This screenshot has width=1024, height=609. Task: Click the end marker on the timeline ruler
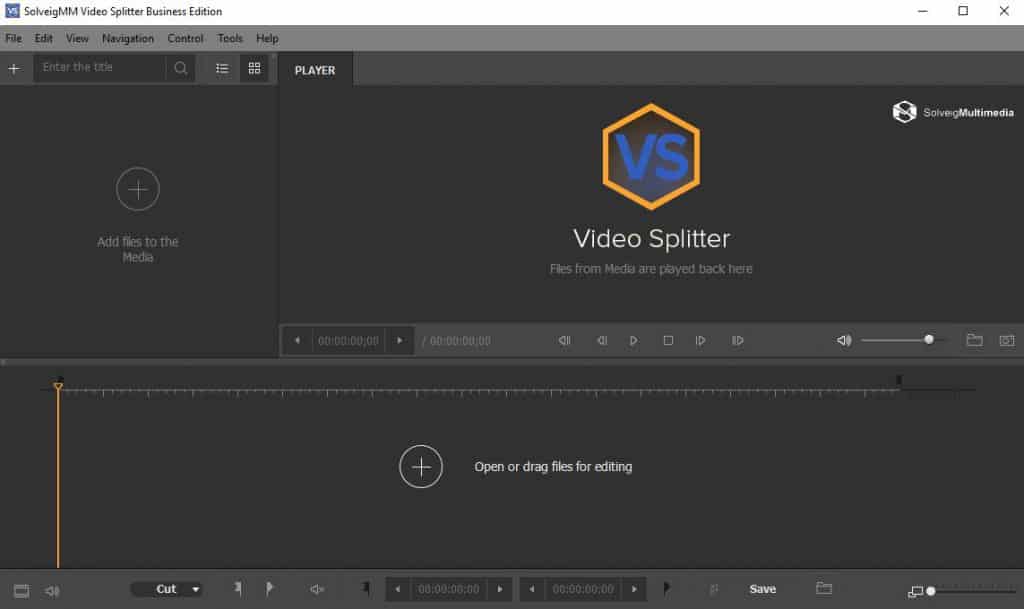pyautogui.click(x=899, y=381)
